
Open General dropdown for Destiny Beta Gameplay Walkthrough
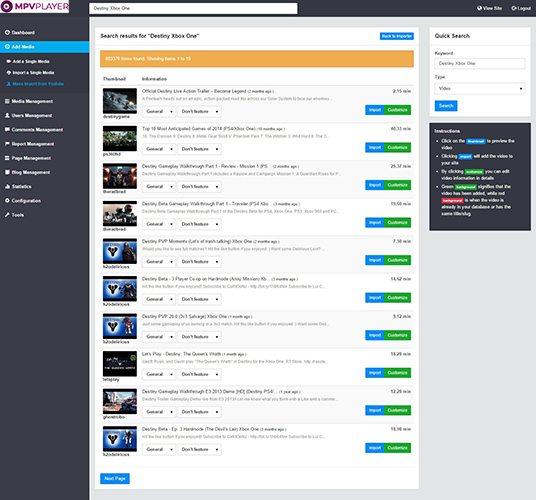(x=159, y=224)
